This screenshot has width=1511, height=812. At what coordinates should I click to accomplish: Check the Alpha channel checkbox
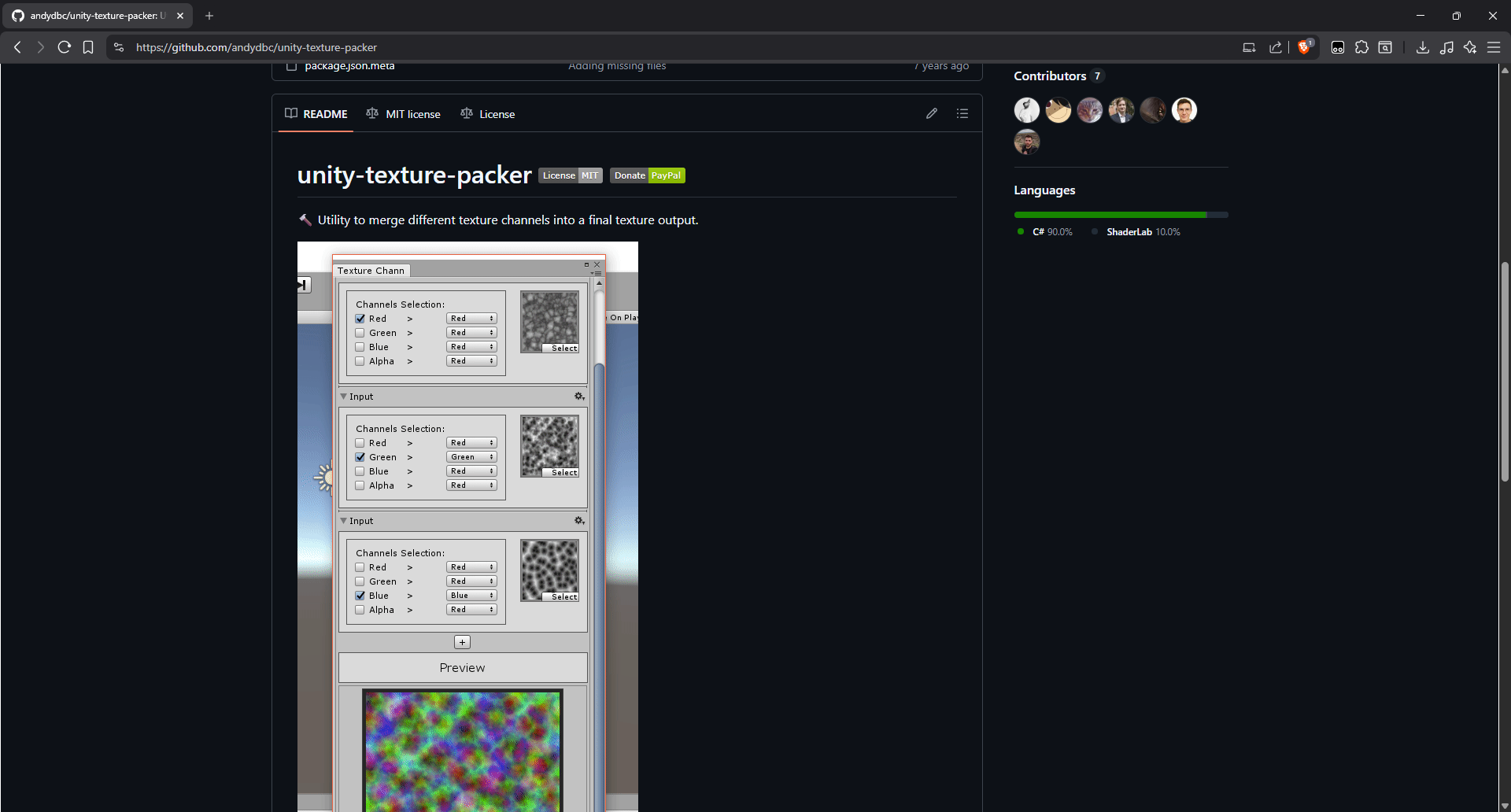360,361
